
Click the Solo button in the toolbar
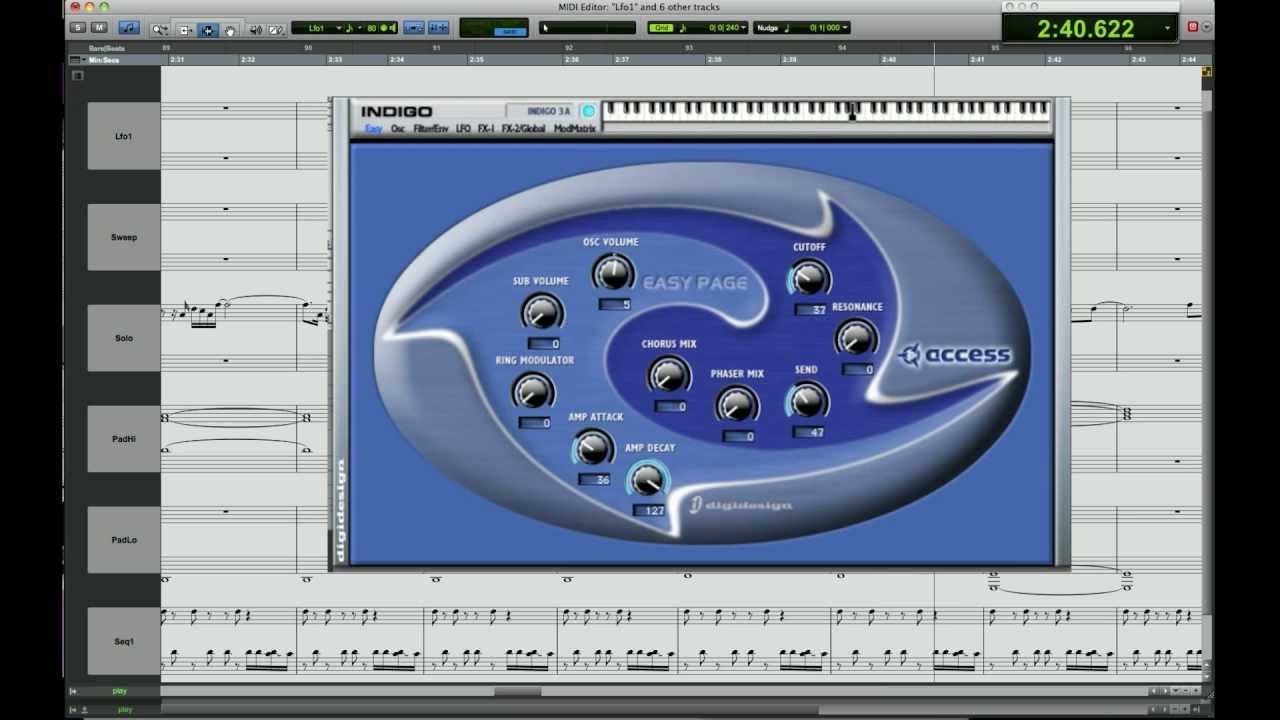[x=78, y=27]
